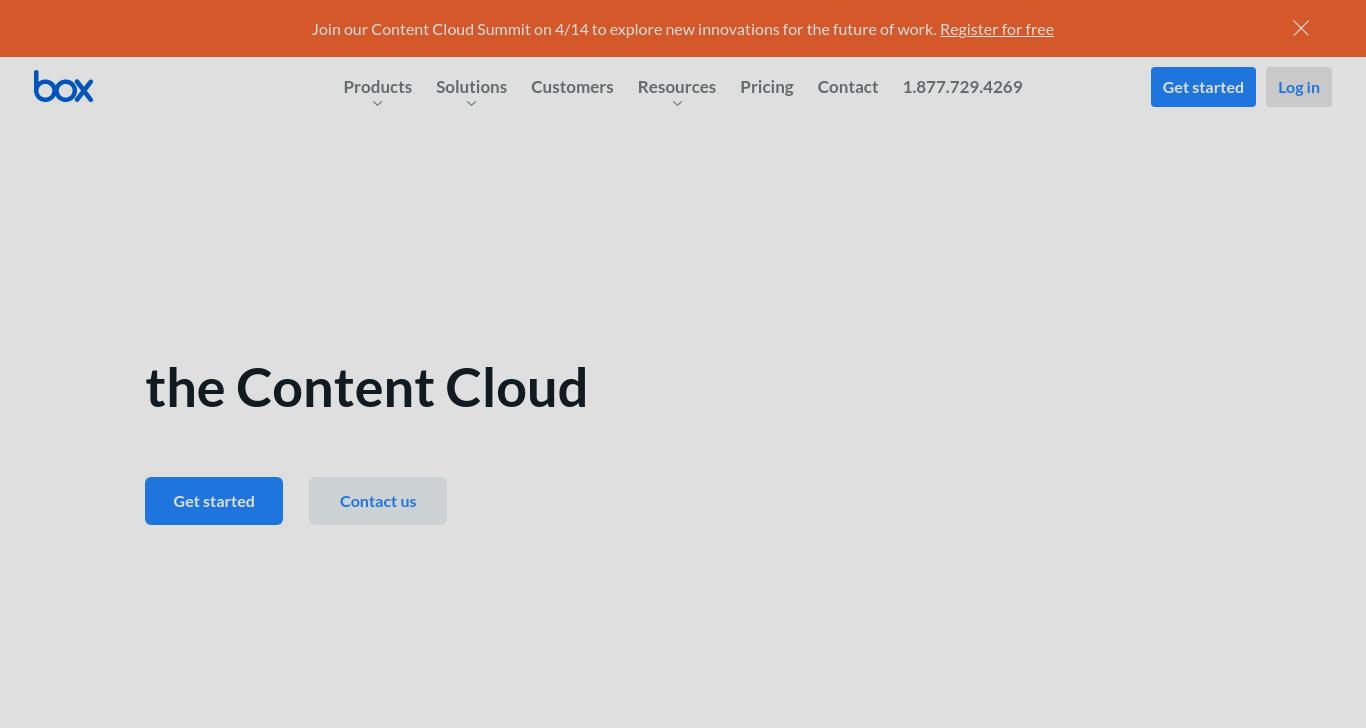Go to the Pricing page
The height and width of the screenshot is (728, 1366).
pyautogui.click(x=767, y=87)
